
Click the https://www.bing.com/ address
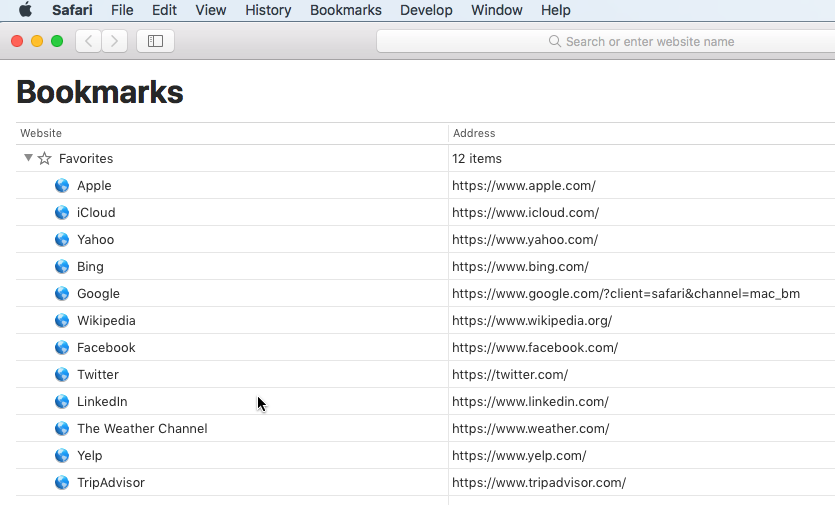520,267
